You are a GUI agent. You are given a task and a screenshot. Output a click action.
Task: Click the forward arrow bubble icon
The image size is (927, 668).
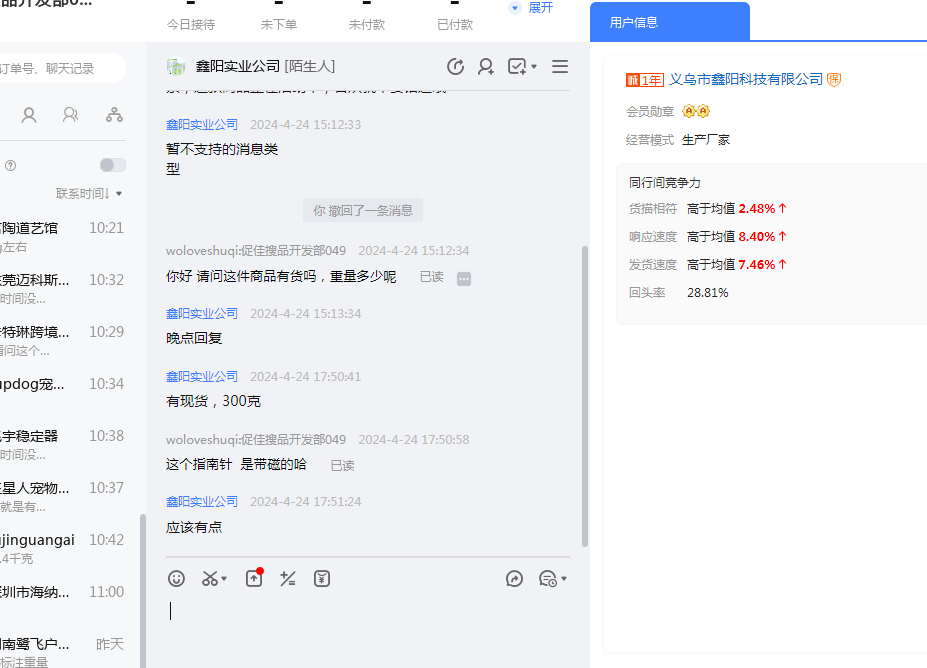click(515, 578)
